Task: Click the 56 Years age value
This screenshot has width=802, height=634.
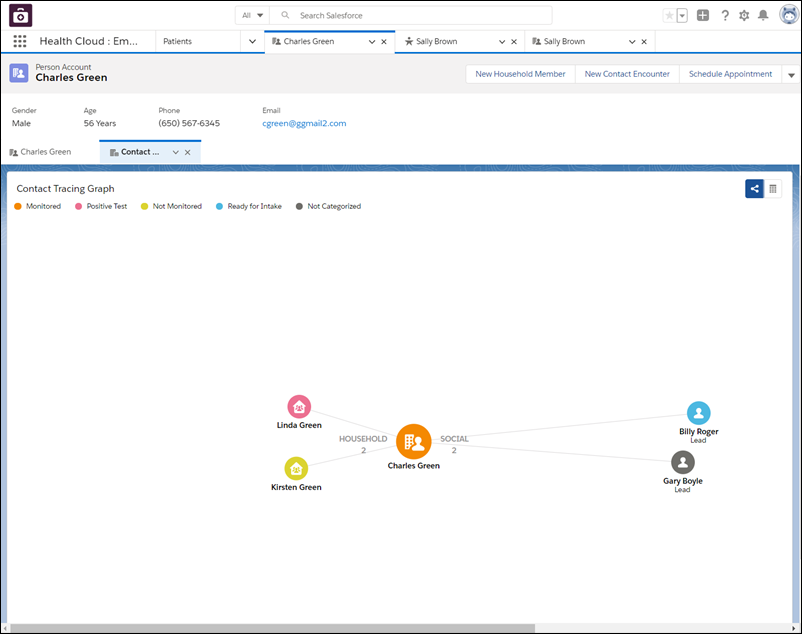Action: point(100,123)
